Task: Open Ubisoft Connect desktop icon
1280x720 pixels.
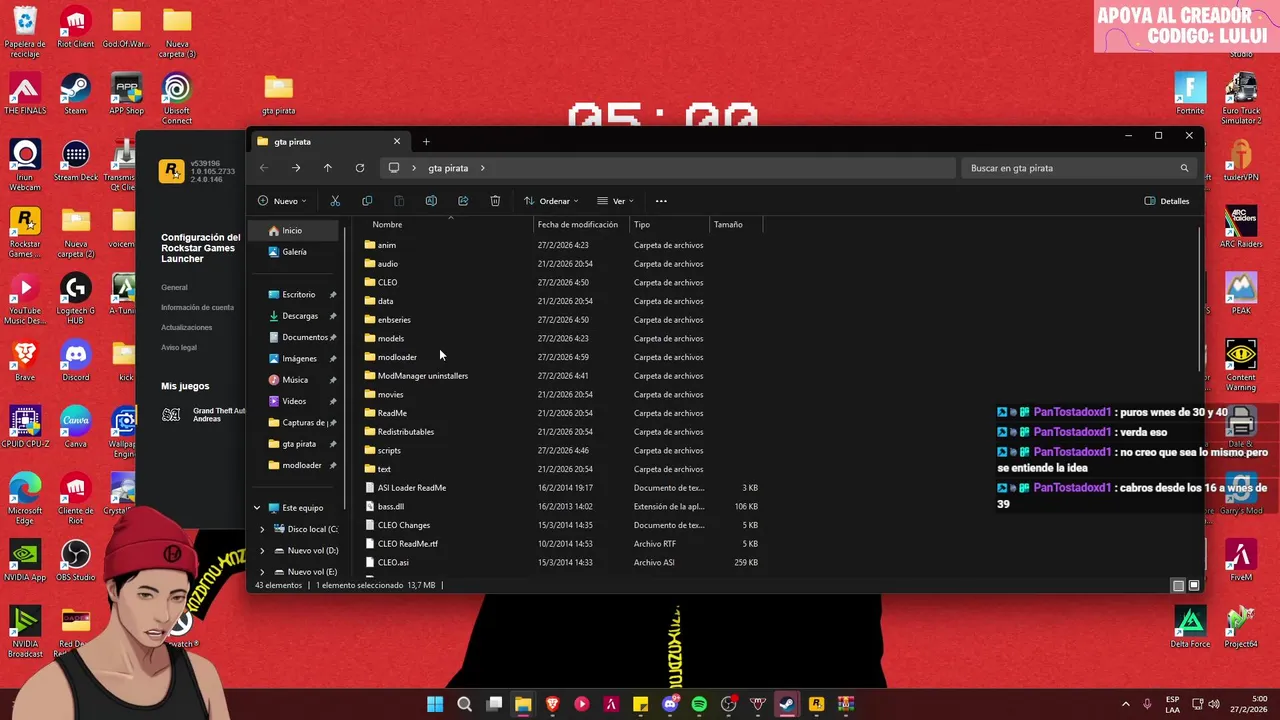Action: 177,99
